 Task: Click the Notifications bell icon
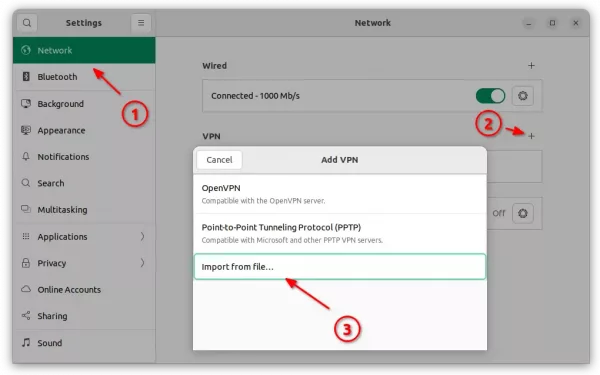point(26,157)
